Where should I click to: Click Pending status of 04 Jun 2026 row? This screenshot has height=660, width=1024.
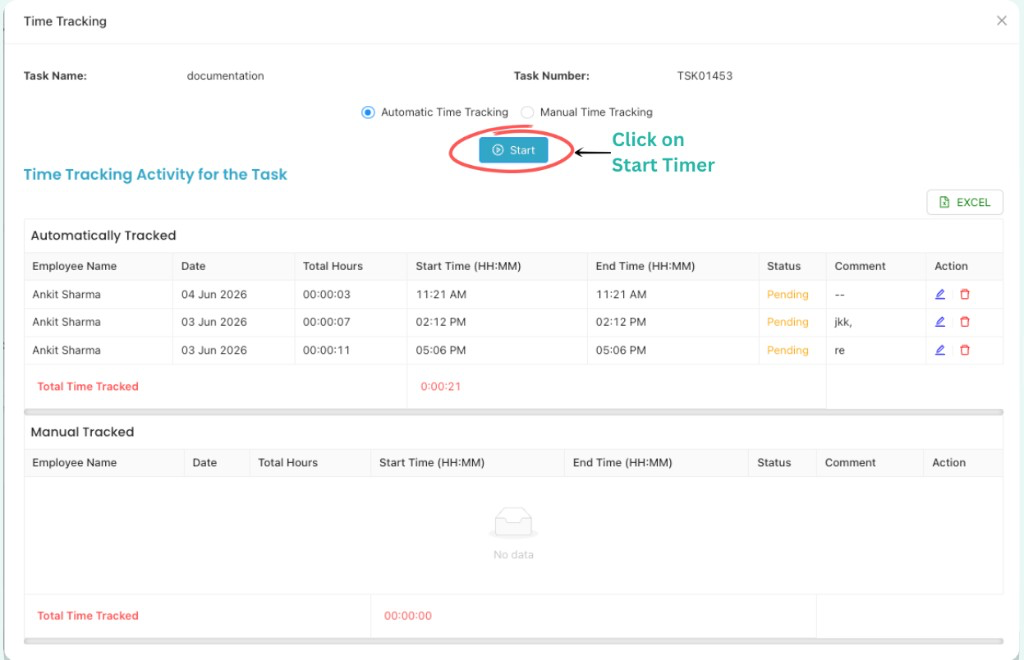pyautogui.click(x=788, y=294)
